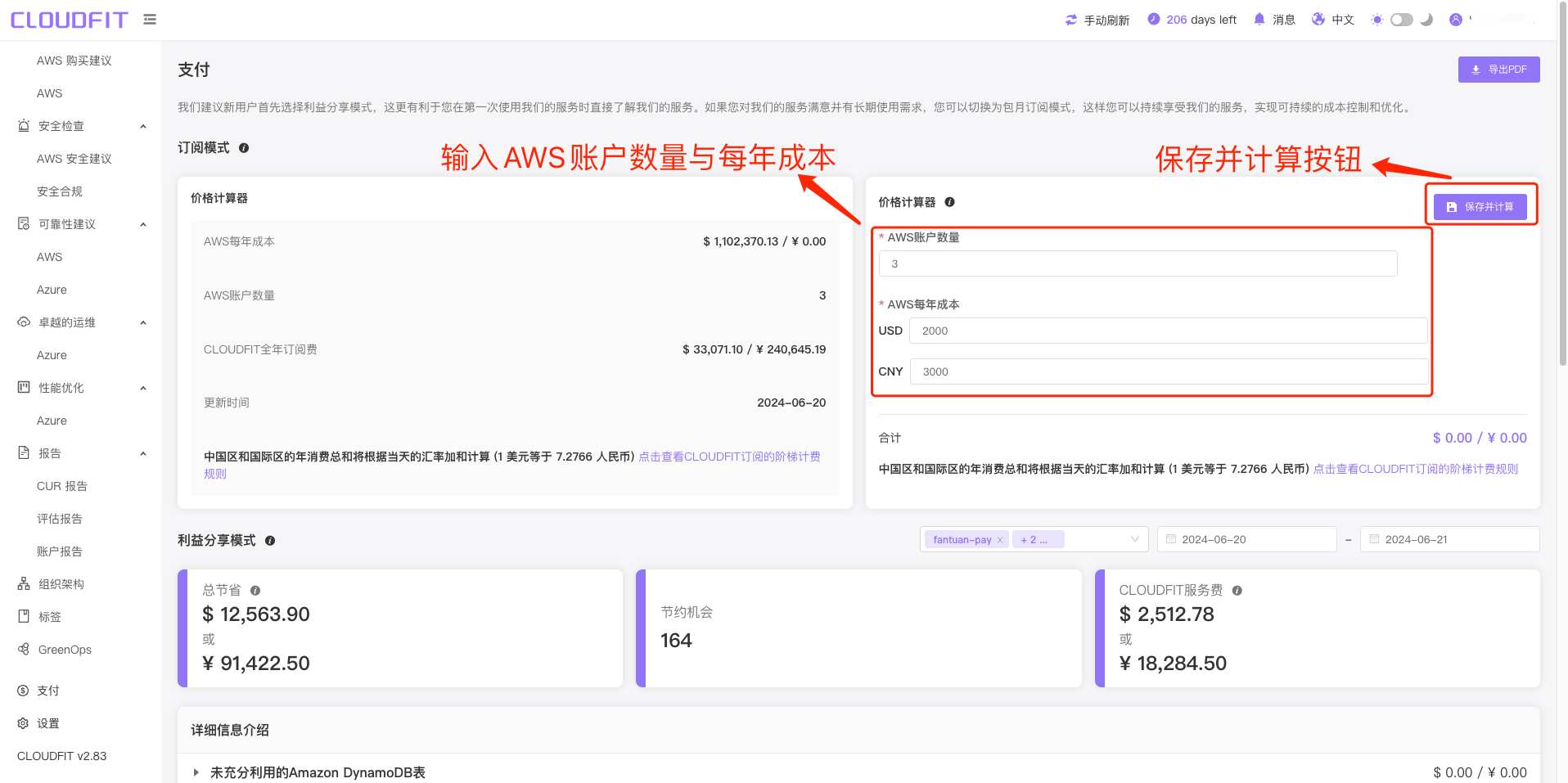Click GreenOps icon in sidebar
This screenshot has width=1568, height=783.
click(24, 650)
